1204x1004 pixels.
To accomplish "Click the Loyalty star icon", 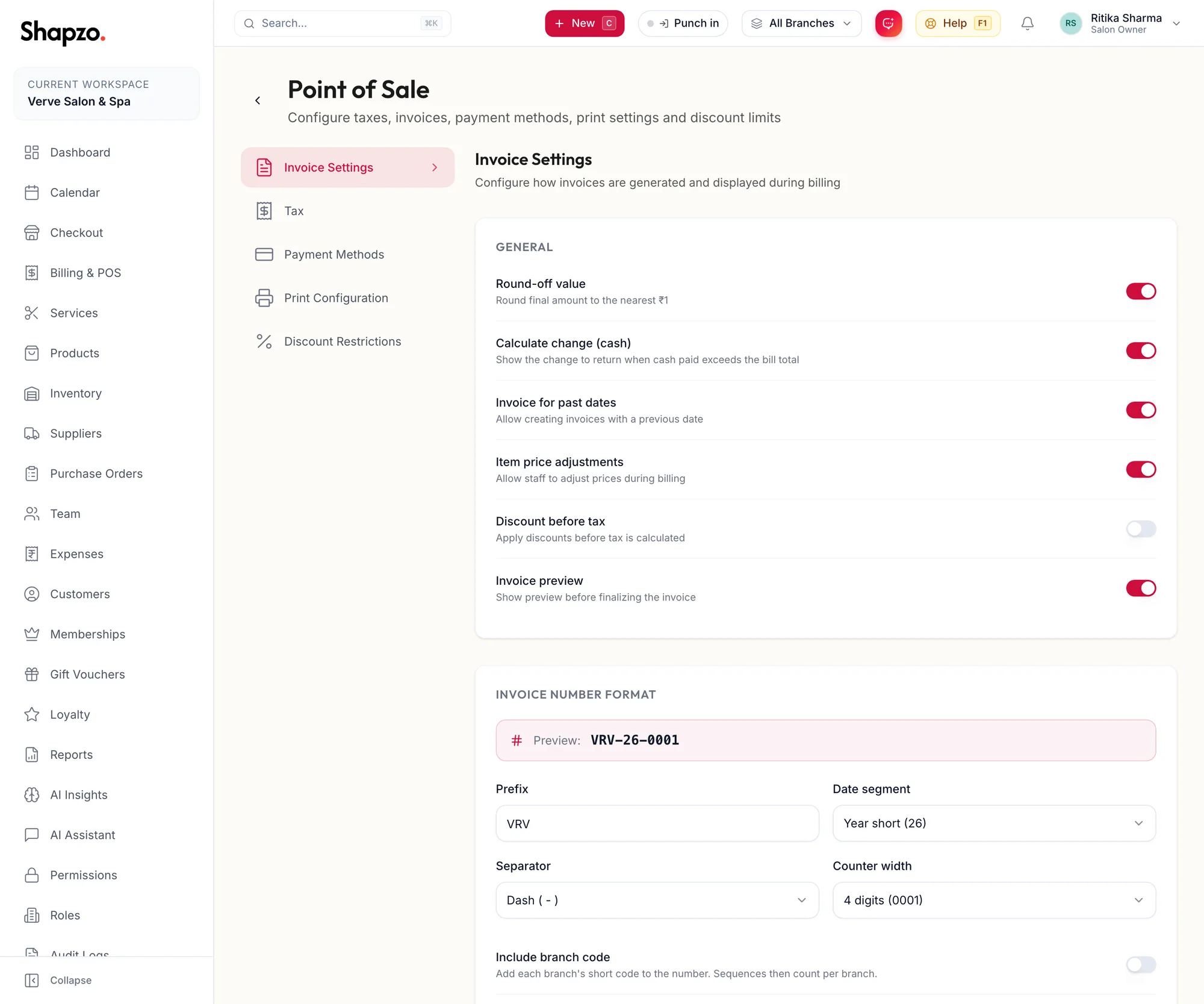I will point(32,714).
